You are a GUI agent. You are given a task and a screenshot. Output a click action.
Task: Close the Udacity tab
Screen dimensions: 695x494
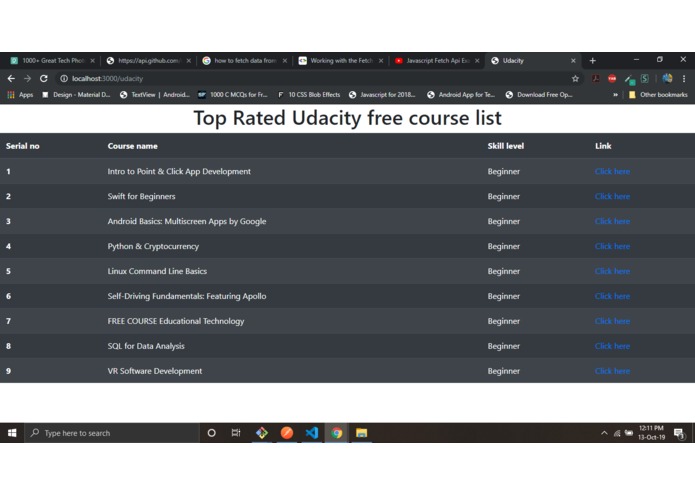[573, 61]
